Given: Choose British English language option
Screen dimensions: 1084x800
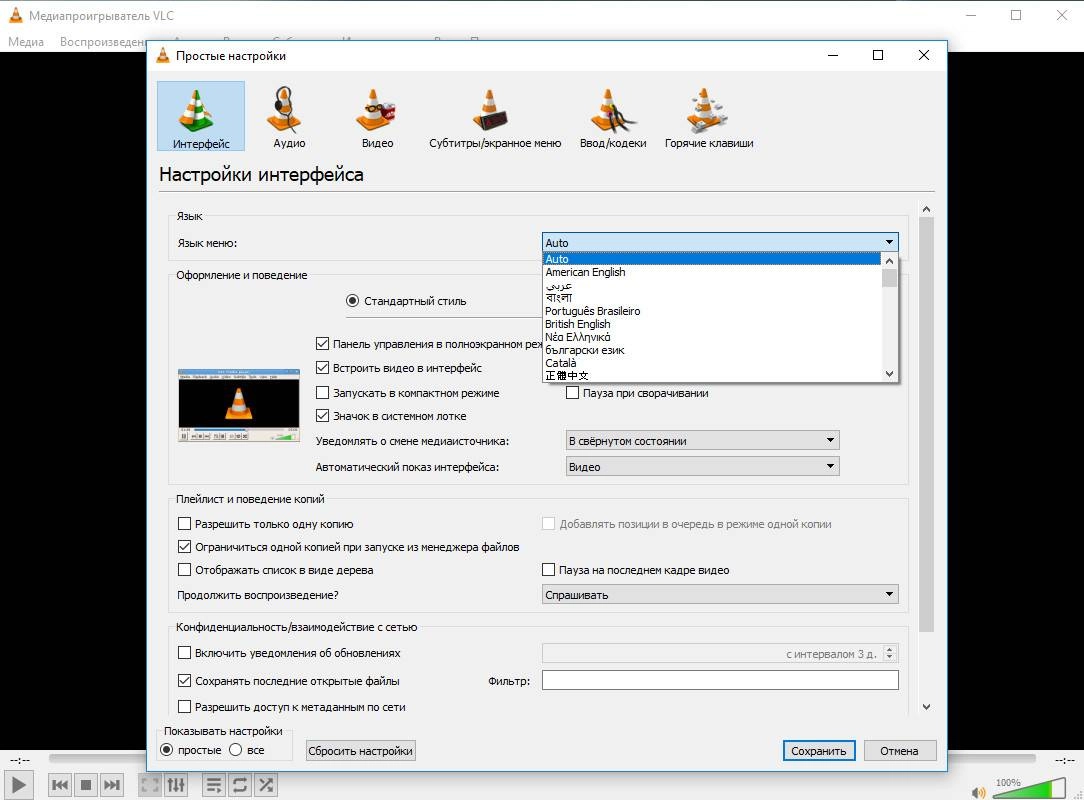Looking at the screenshot, I should click(712, 324).
